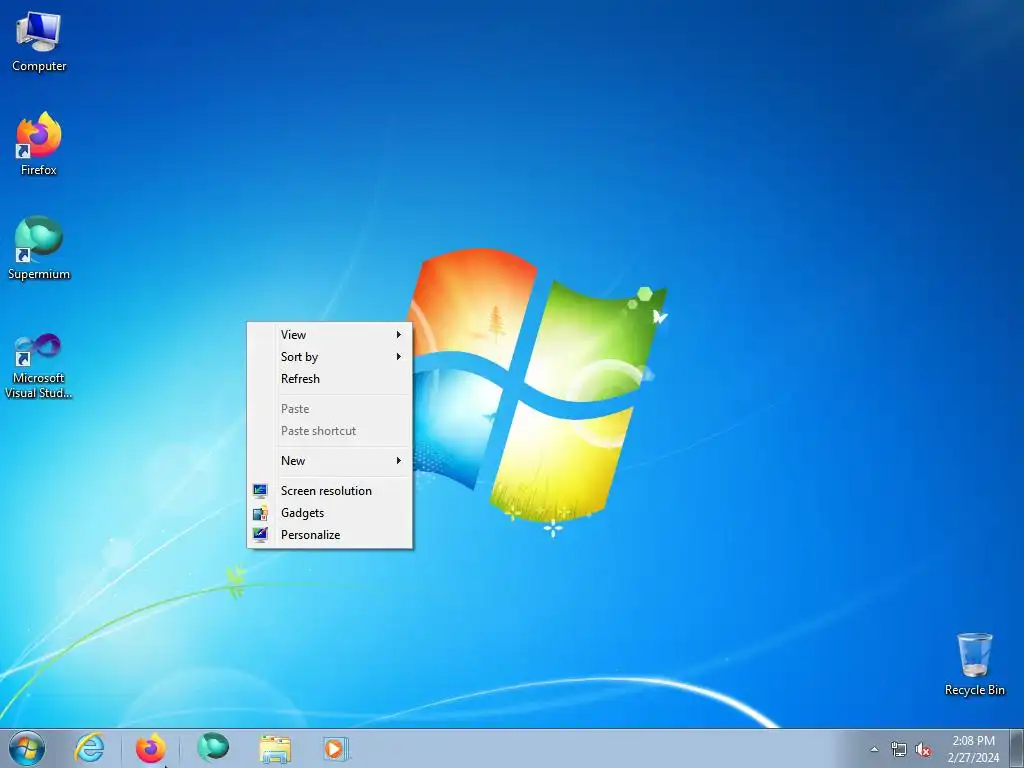Open Personalize from context menu
The image size is (1024, 768).
[330, 535]
